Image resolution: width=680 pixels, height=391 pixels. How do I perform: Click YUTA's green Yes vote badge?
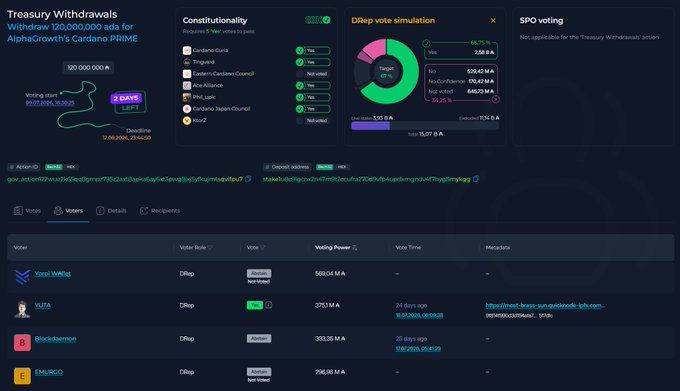[x=255, y=305]
